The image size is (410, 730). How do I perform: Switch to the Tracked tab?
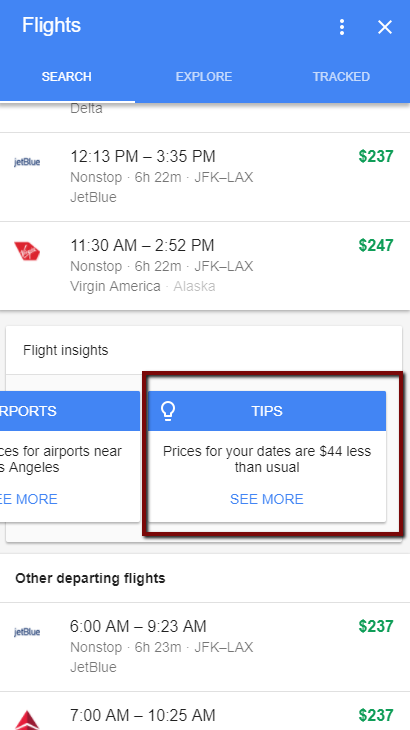click(341, 77)
